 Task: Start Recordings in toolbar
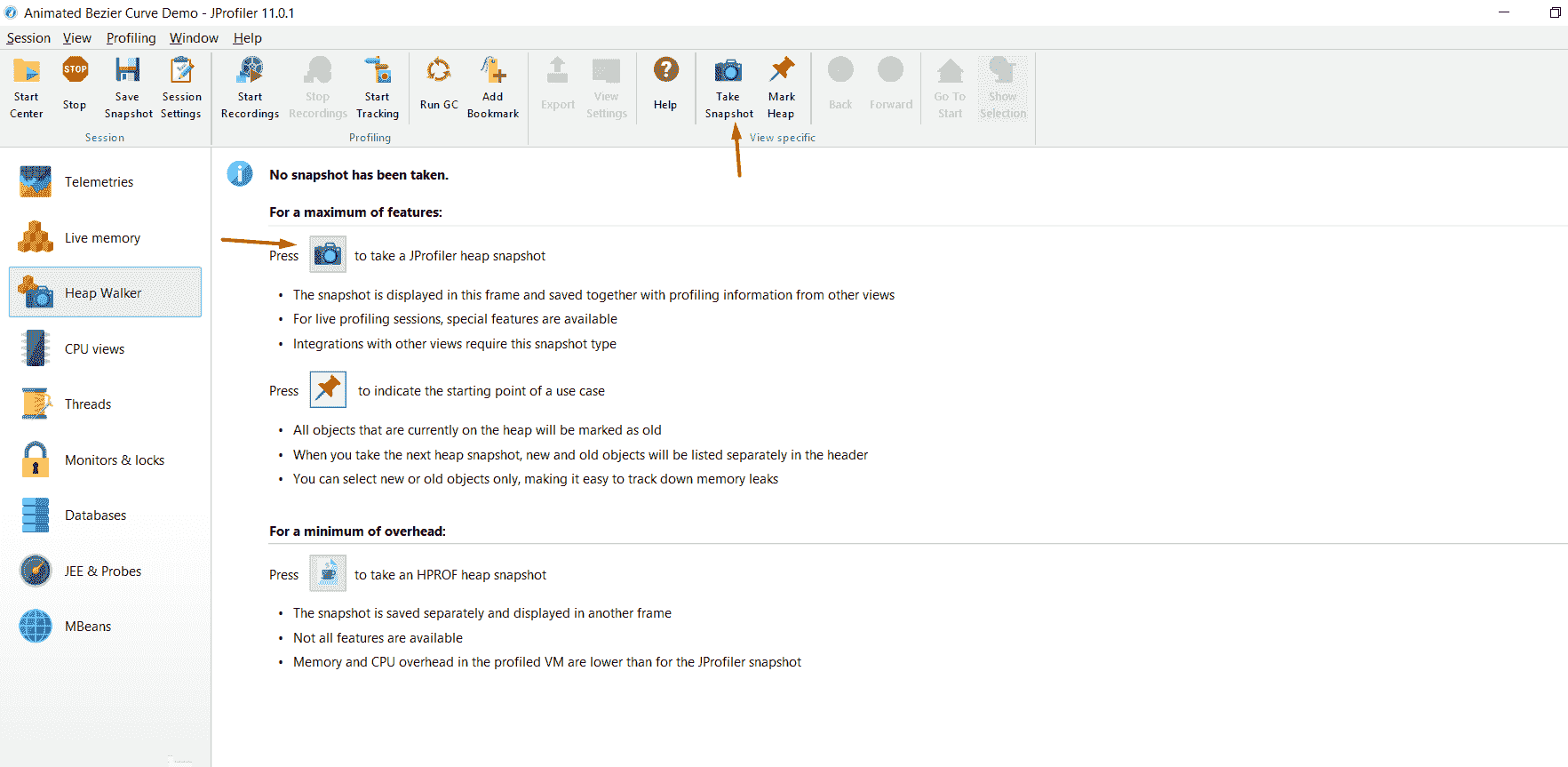[x=250, y=87]
